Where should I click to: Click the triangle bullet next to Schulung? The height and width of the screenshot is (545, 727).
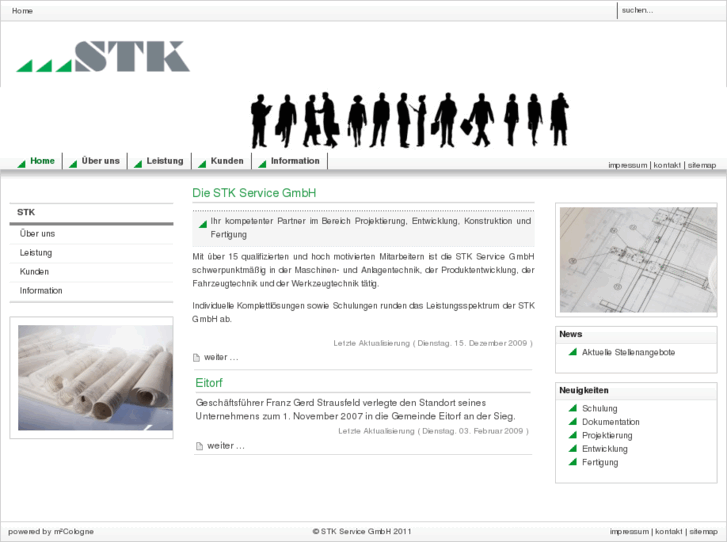pos(573,408)
